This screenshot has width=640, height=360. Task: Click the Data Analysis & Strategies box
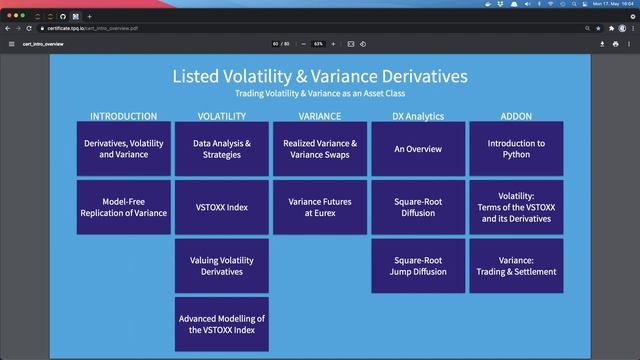pyautogui.click(x=222, y=149)
